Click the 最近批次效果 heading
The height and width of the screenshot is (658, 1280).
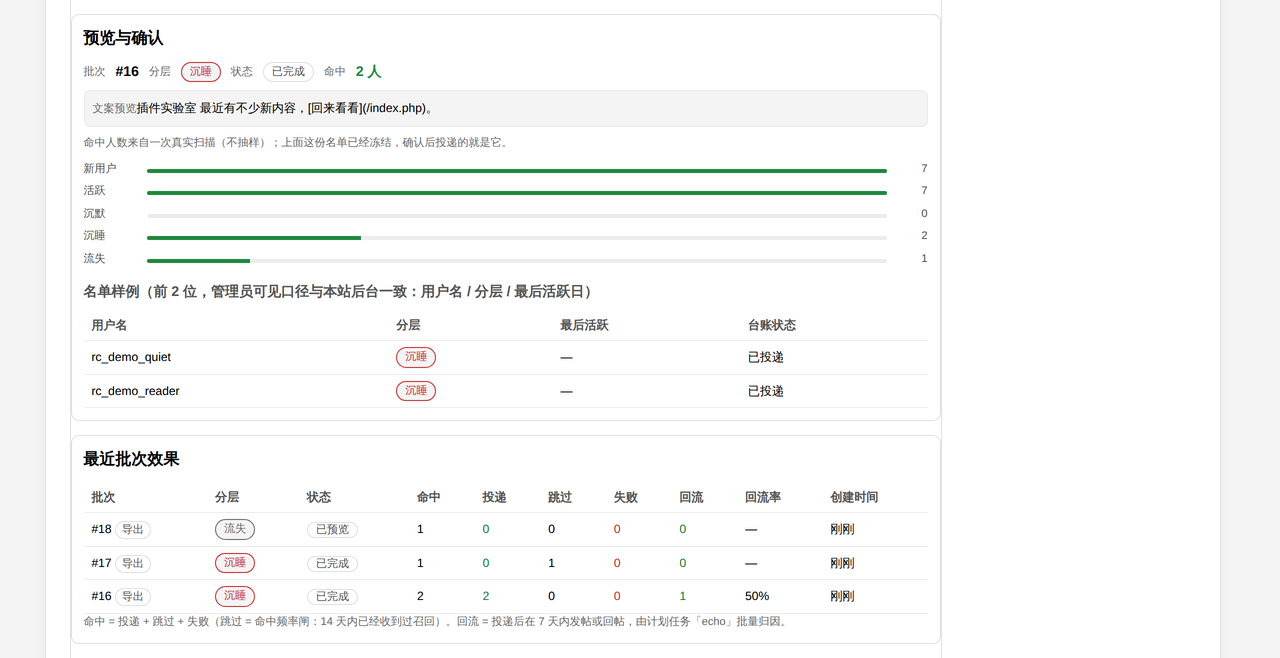(x=131, y=459)
